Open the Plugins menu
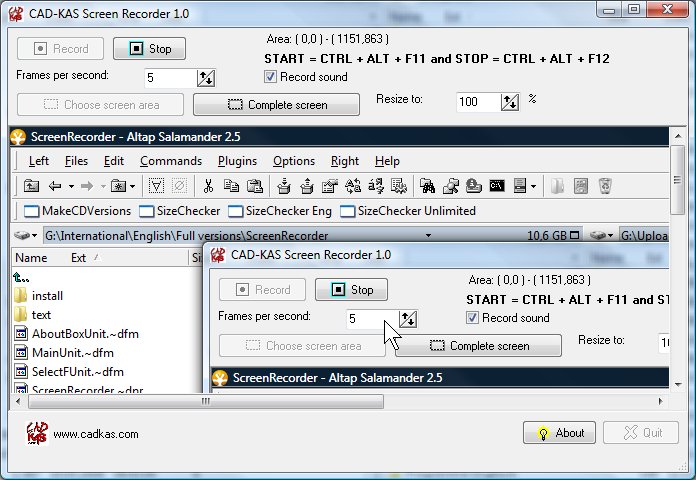696x480 pixels. click(237, 161)
